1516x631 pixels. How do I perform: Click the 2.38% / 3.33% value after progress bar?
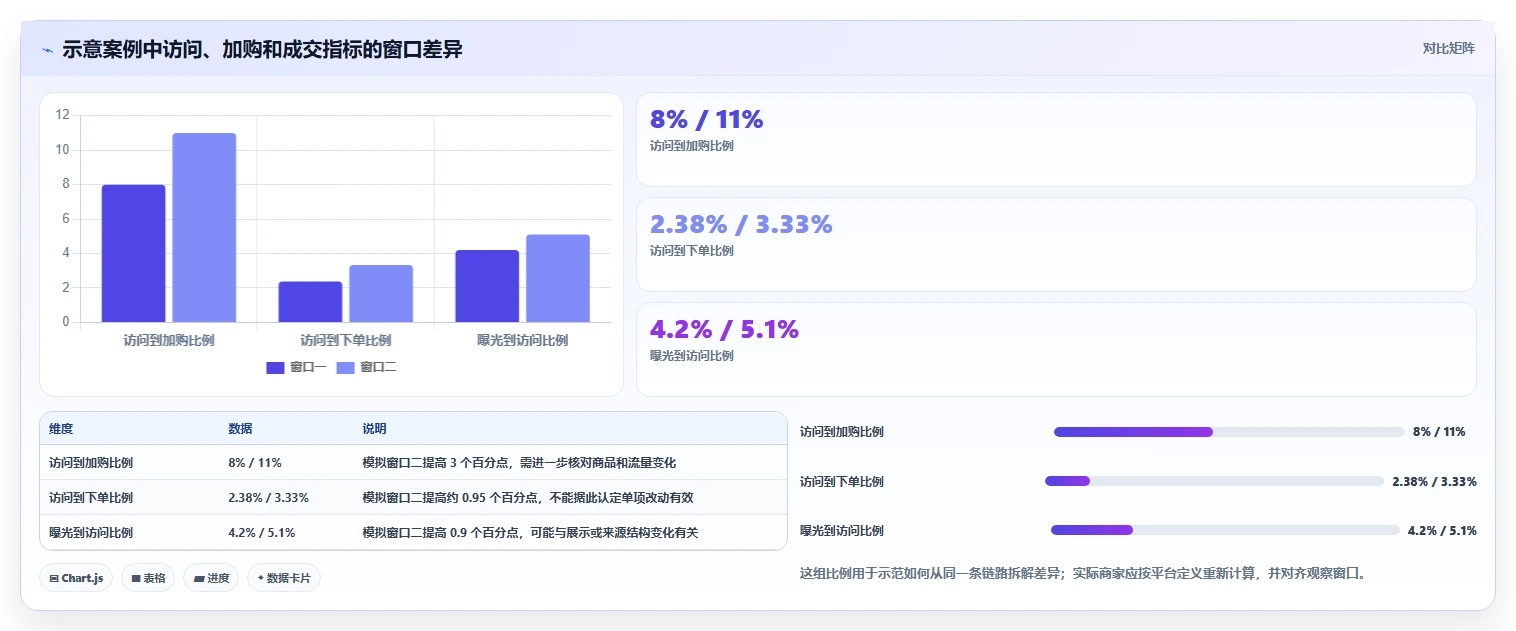1434,481
